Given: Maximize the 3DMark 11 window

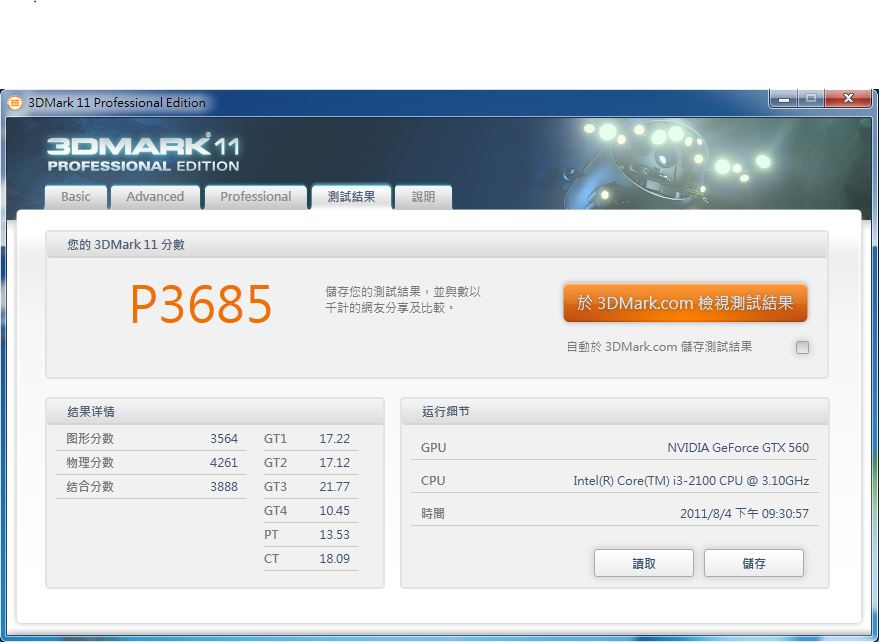Looking at the screenshot, I should pos(810,99).
